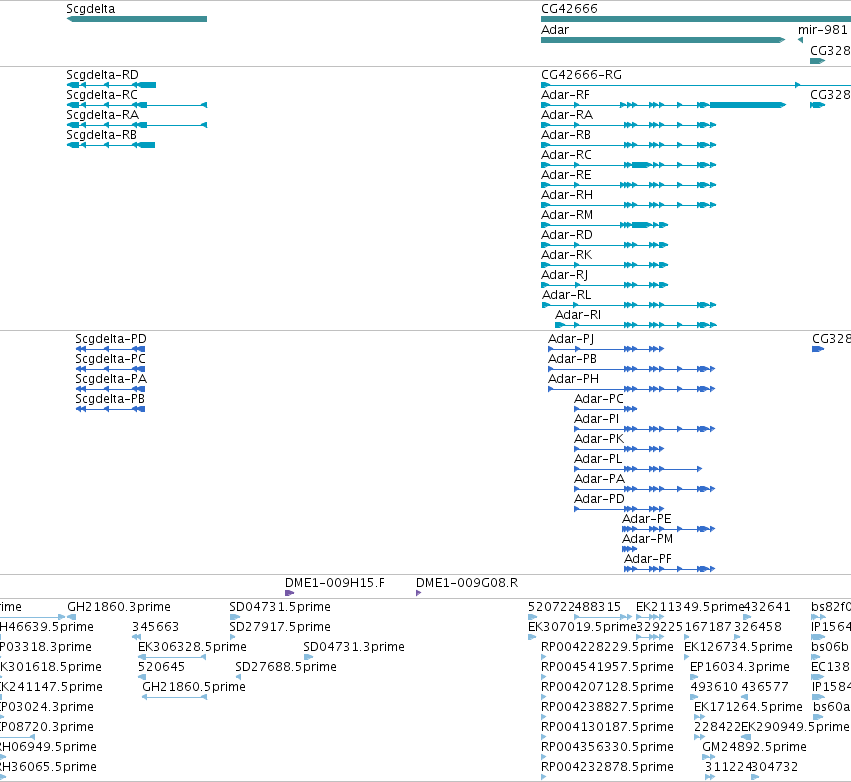851x782 pixels.
Task: Select protein Scgdelta-PA
Action: click(110, 389)
